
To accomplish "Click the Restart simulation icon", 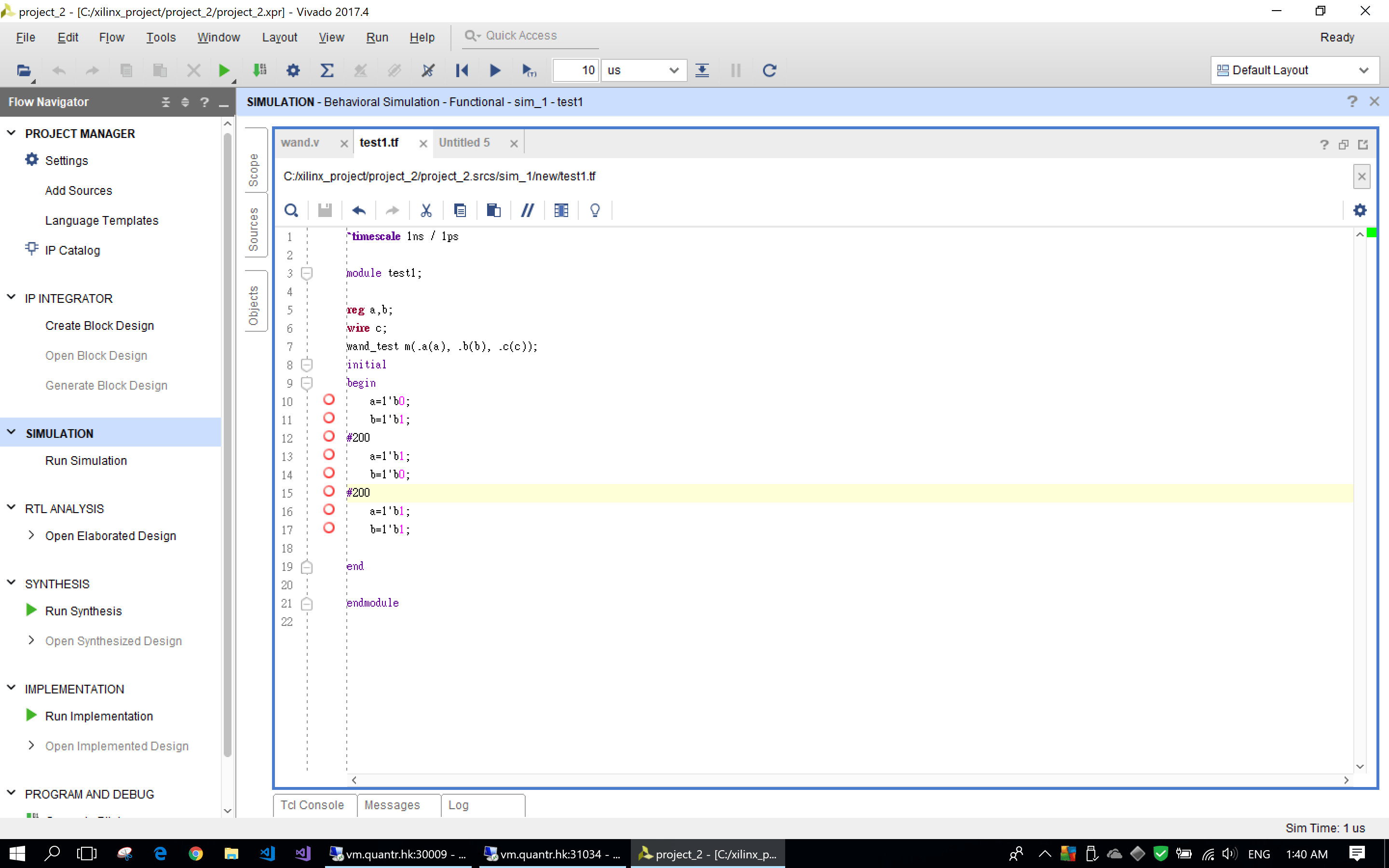I will click(x=462, y=70).
